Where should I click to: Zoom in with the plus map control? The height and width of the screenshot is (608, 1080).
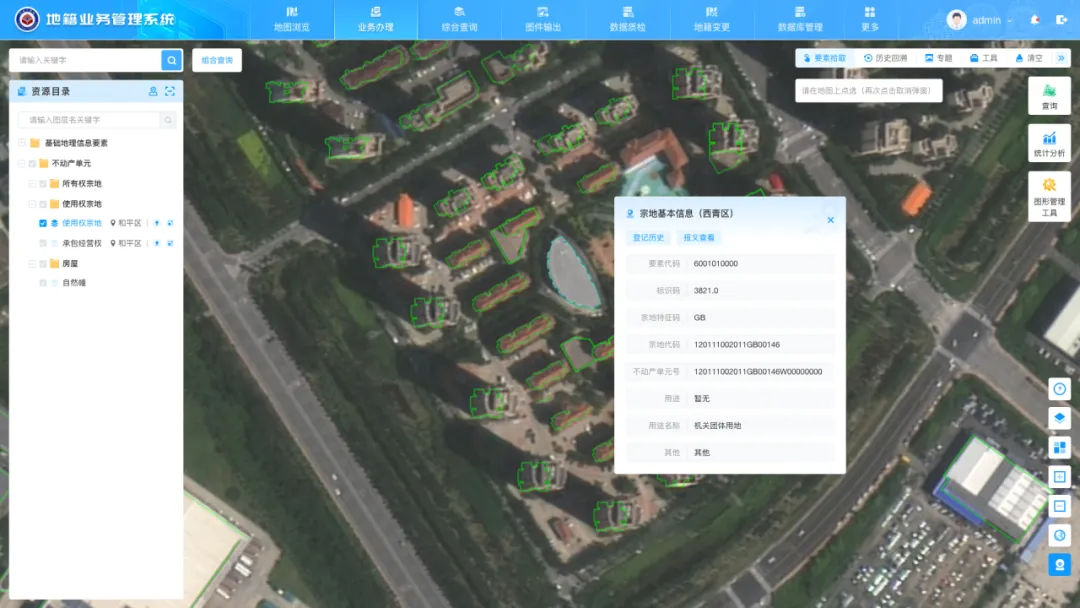(x=1060, y=477)
